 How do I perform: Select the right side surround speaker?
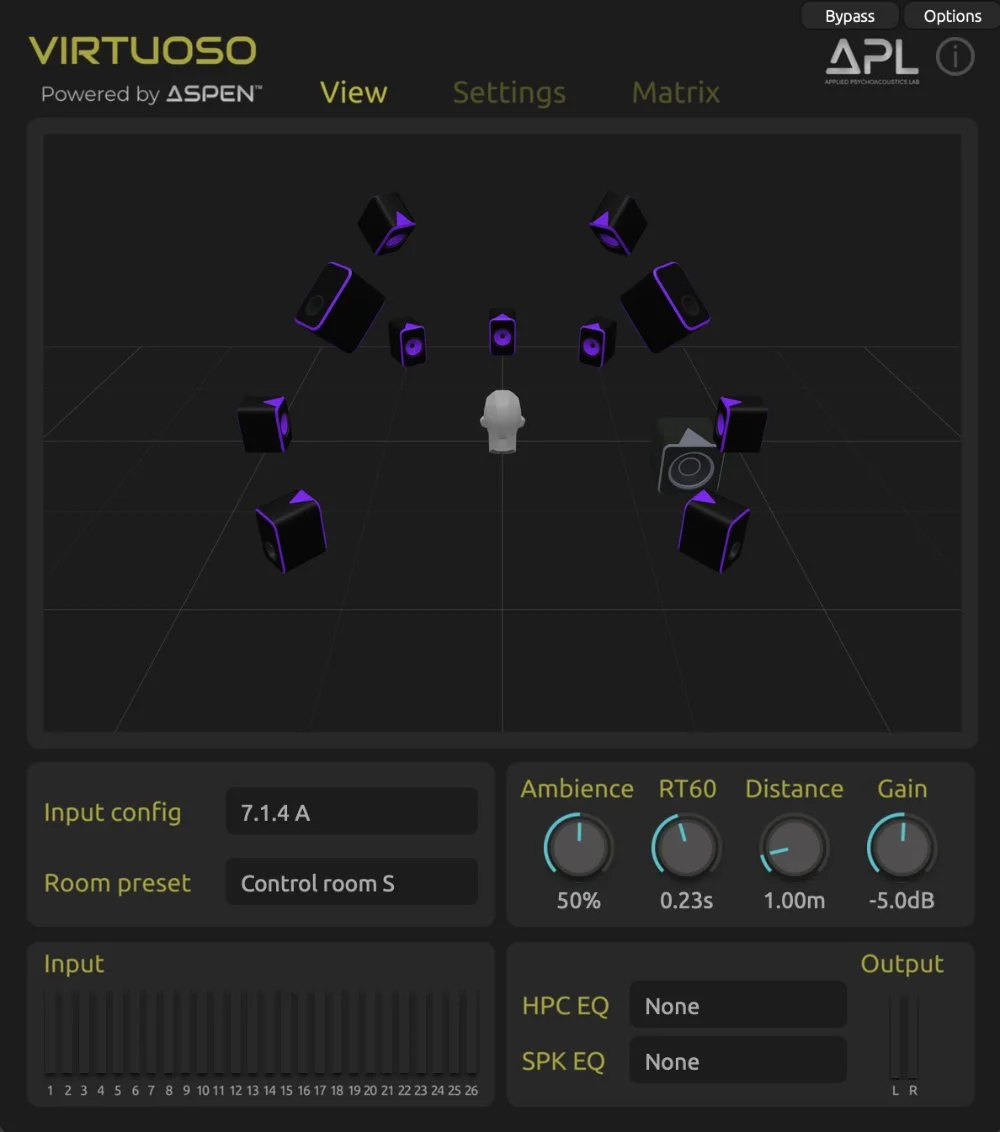click(741, 424)
